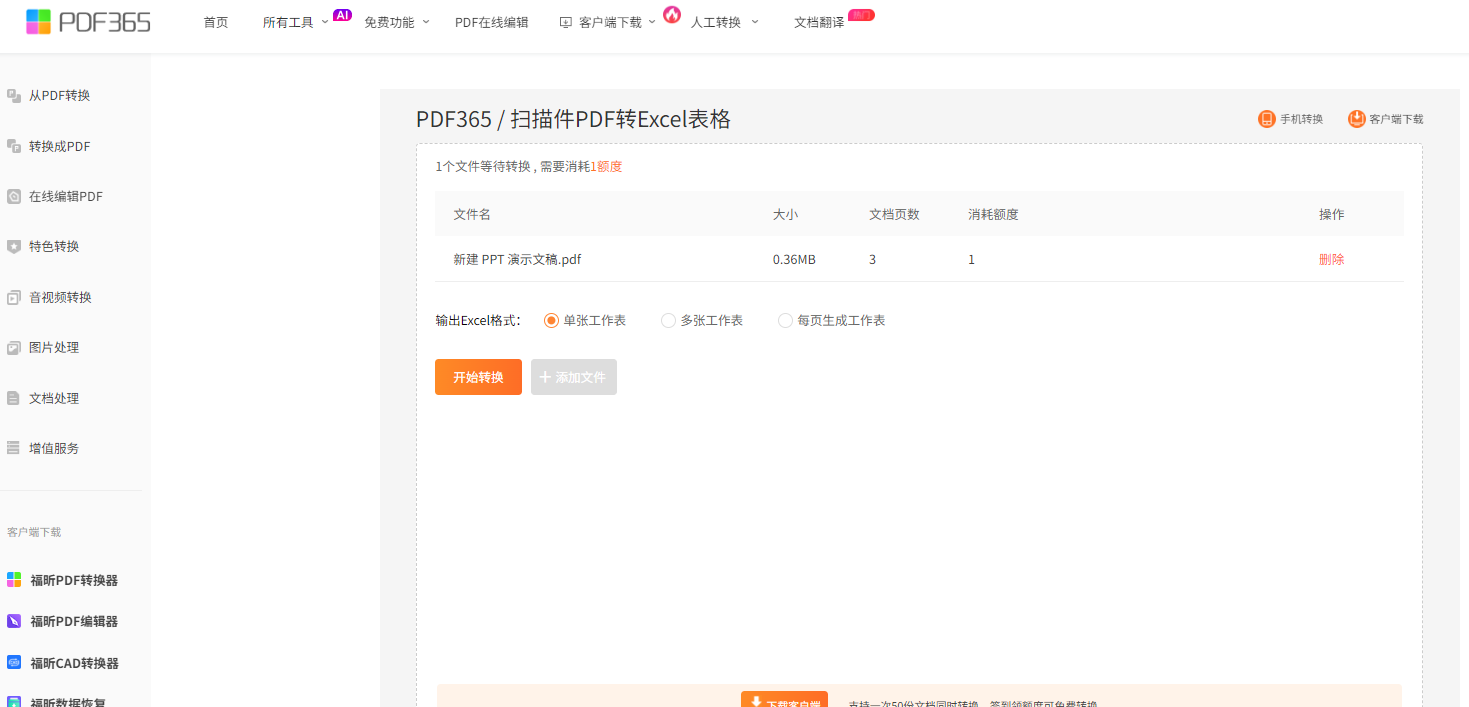The height and width of the screenshot is (707, 1469).
Task: Click the 从PDF转换 sidebar icon
Action: (14, 96)
